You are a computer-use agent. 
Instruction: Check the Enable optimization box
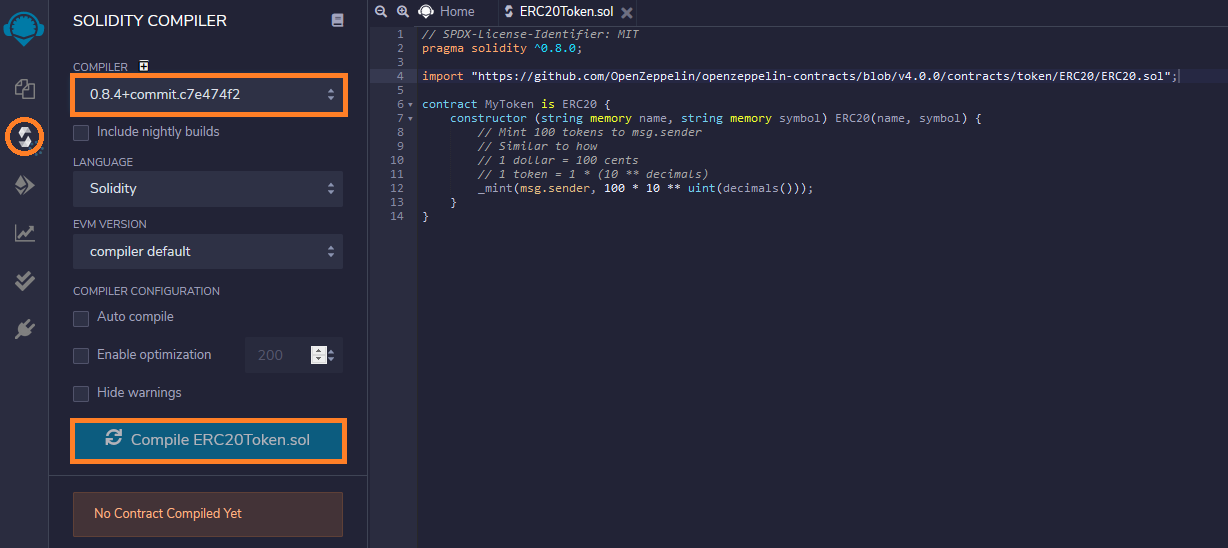point(81,355)
